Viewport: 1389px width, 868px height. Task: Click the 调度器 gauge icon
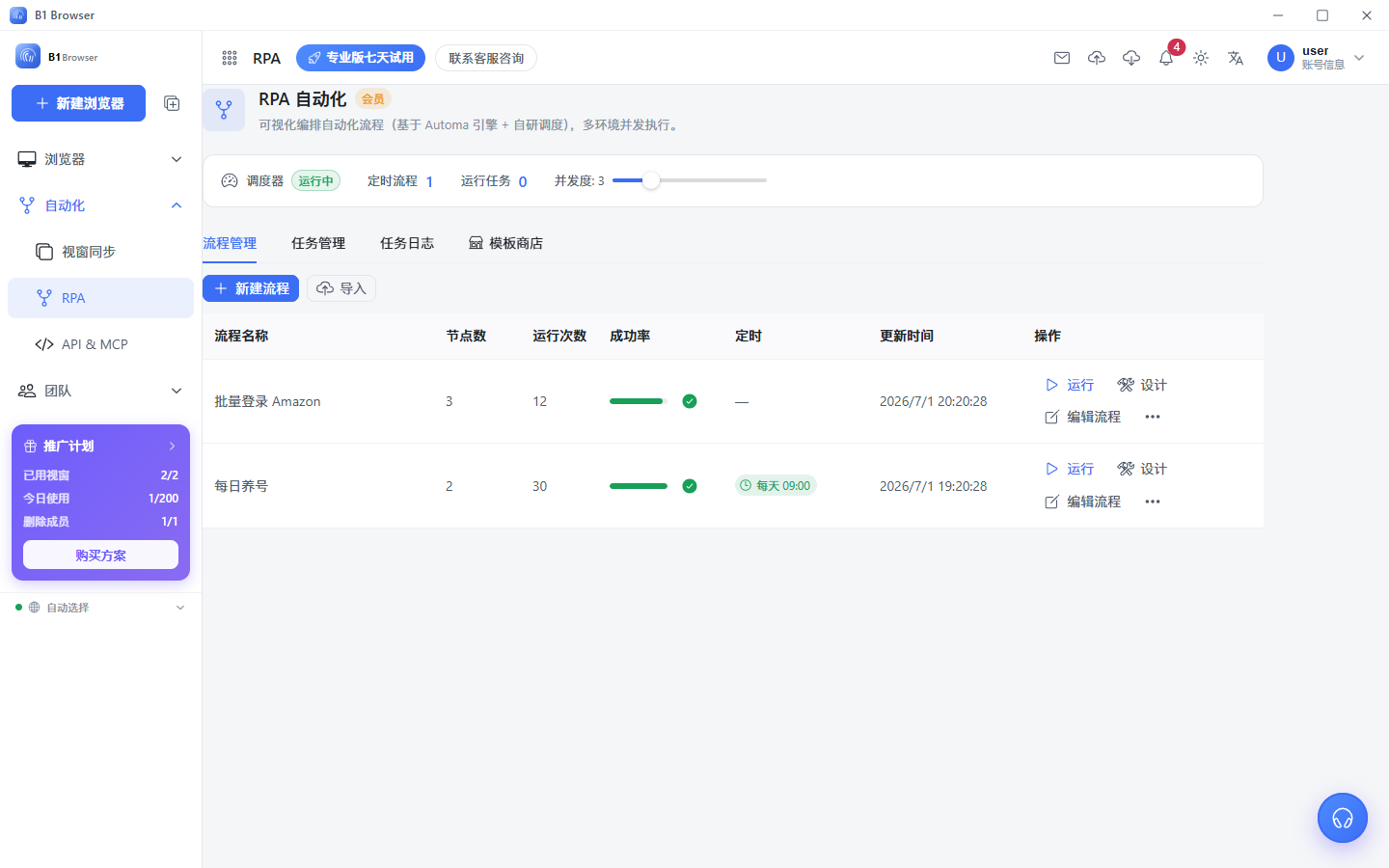point(230,180)
